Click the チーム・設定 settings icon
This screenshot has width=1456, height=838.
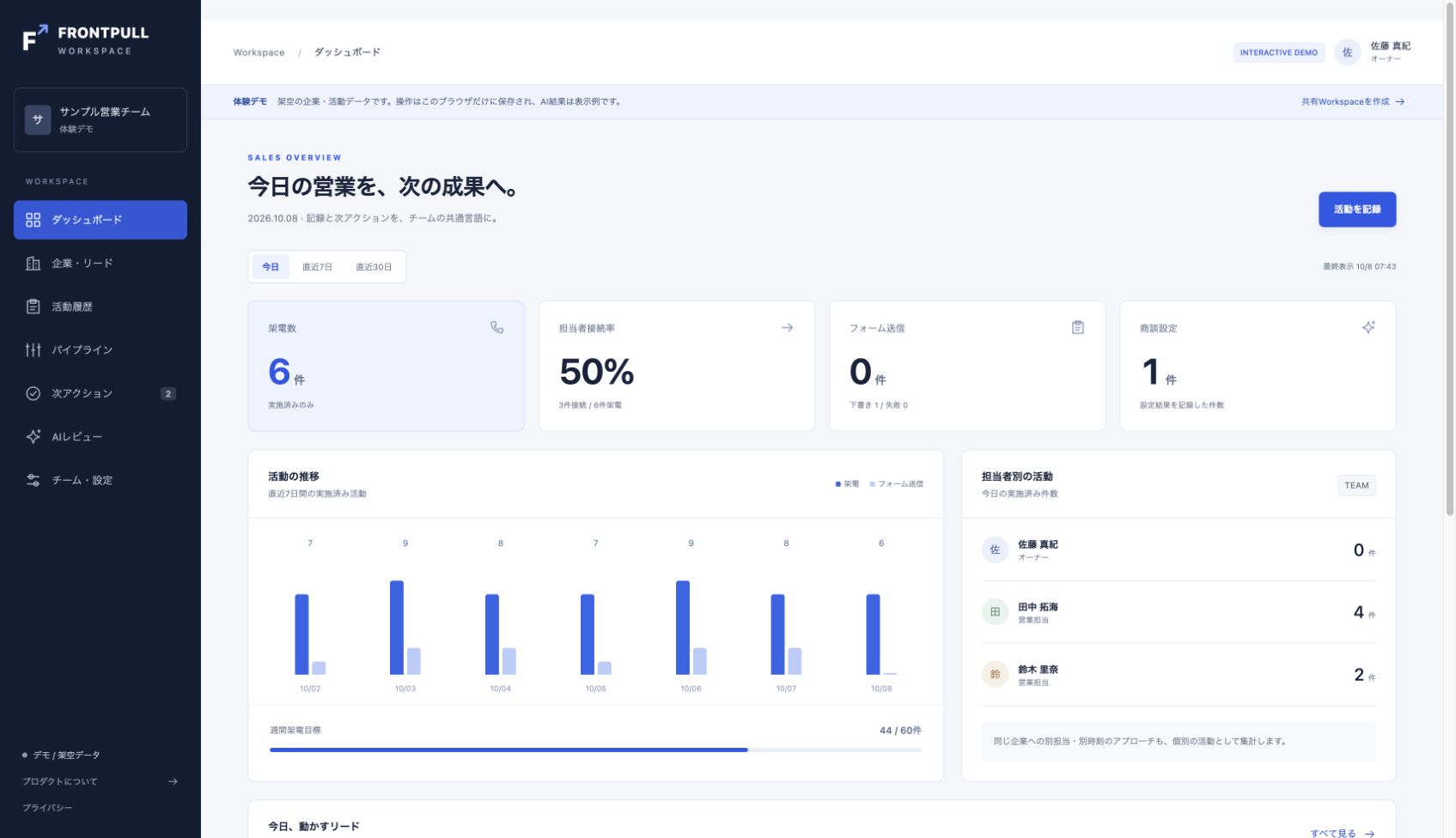34,480
